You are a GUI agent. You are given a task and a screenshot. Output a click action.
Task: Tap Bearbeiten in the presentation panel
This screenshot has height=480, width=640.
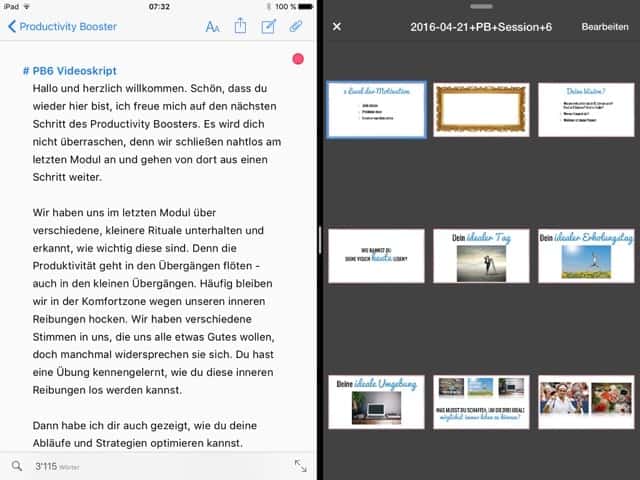pyautogui.click(x=605, y=27)
